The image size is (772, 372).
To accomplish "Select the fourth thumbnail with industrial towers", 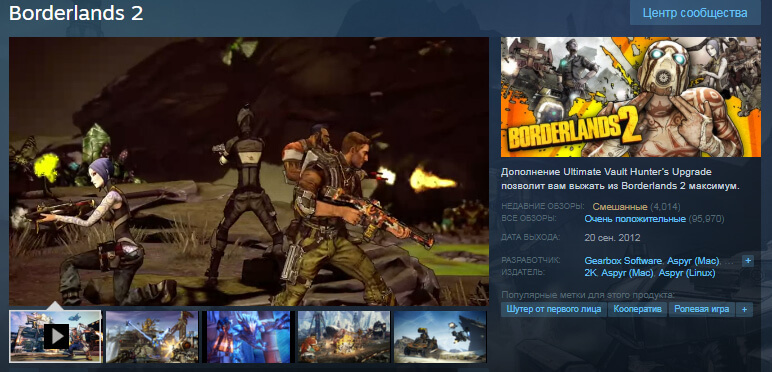I will [344, 336].
